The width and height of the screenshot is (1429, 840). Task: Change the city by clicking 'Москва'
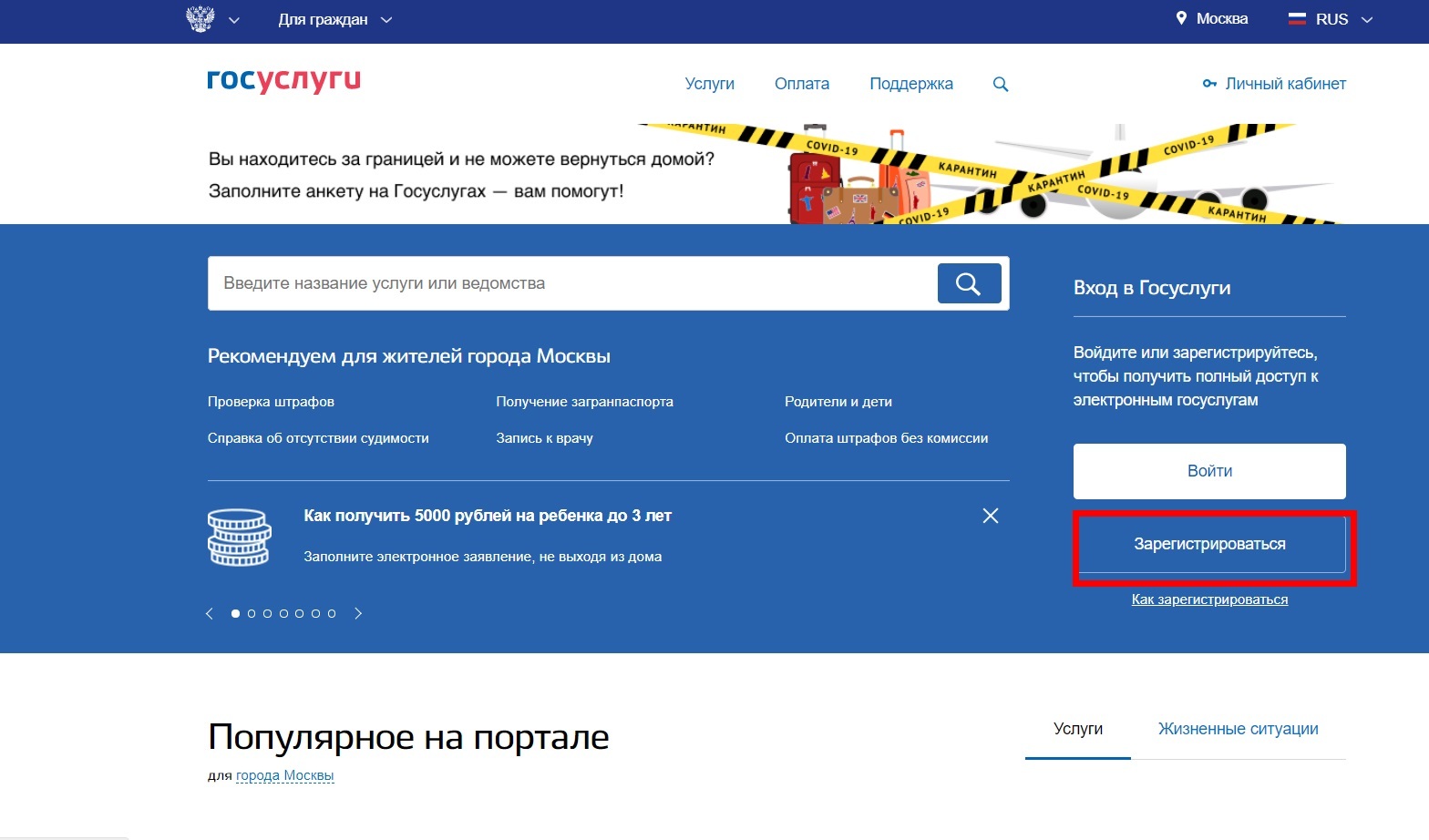[x=1222, y=19]
